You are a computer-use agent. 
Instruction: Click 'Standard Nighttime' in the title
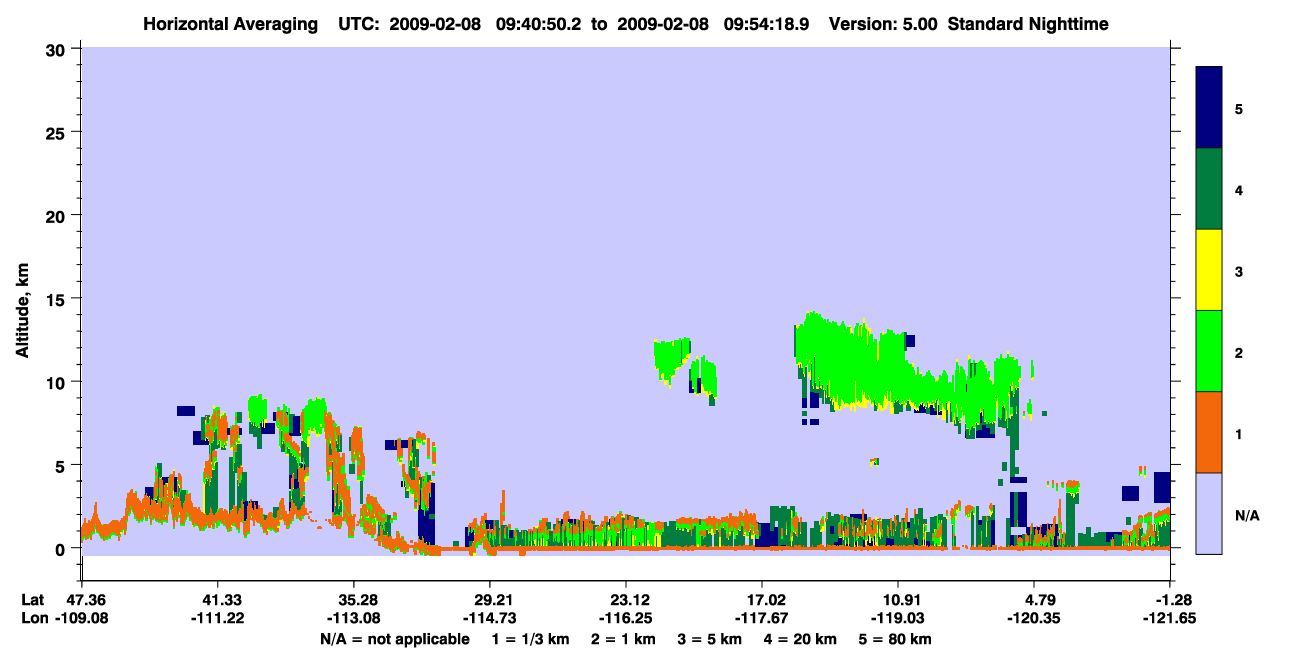point(1026,23)
